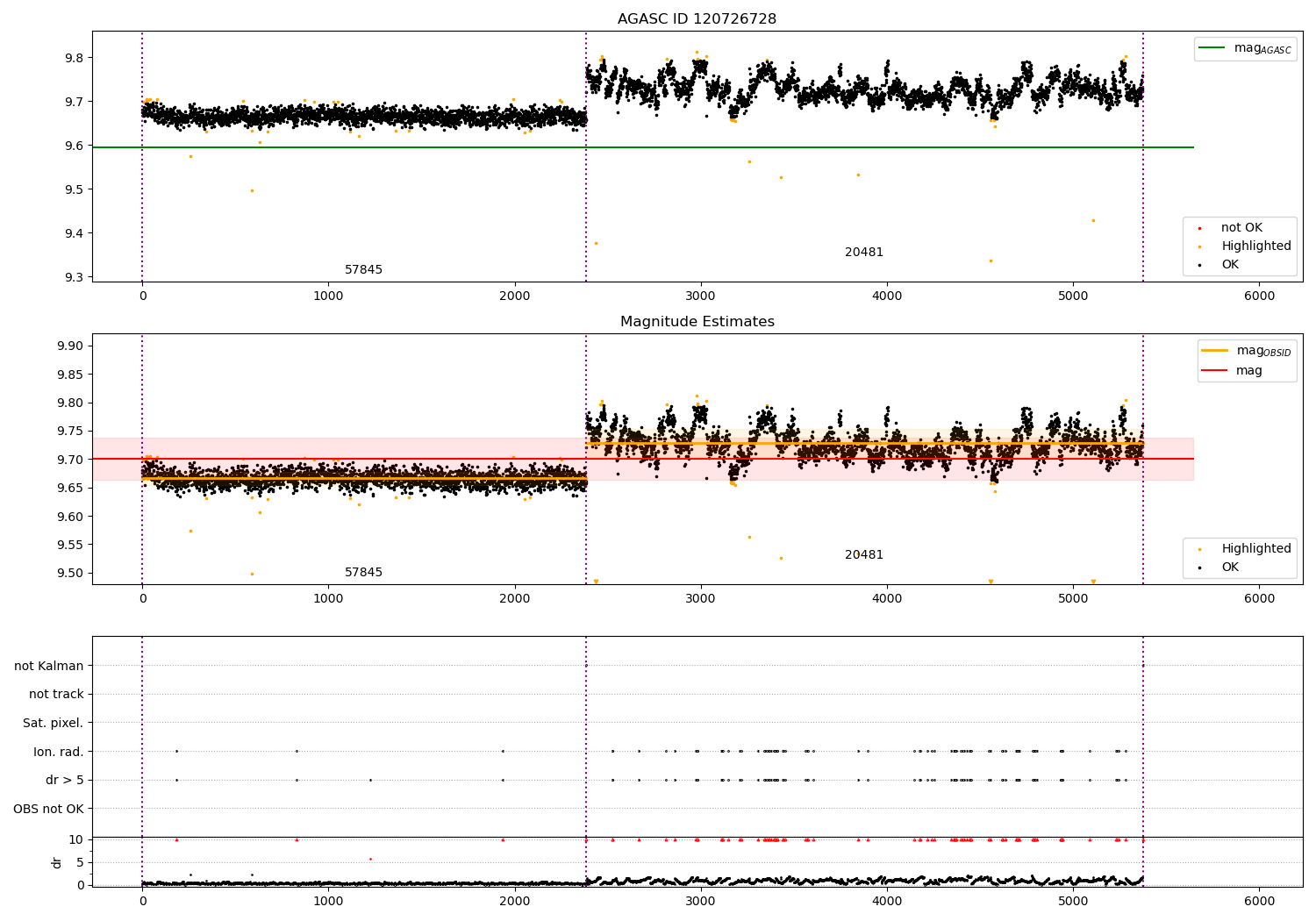Screen dimensions: 1316x921
Task: Click the '9.8' y-axis tick in top plot
Action: point(74,58)
